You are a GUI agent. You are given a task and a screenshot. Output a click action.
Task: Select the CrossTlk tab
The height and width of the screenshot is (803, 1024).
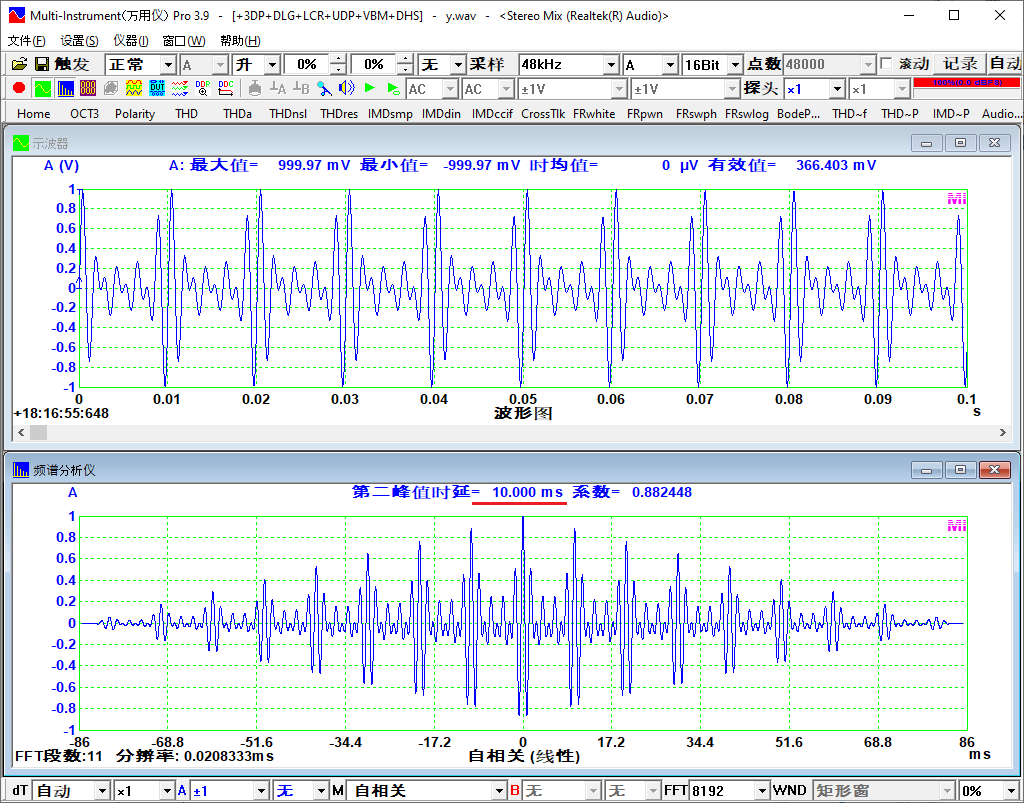543,114
